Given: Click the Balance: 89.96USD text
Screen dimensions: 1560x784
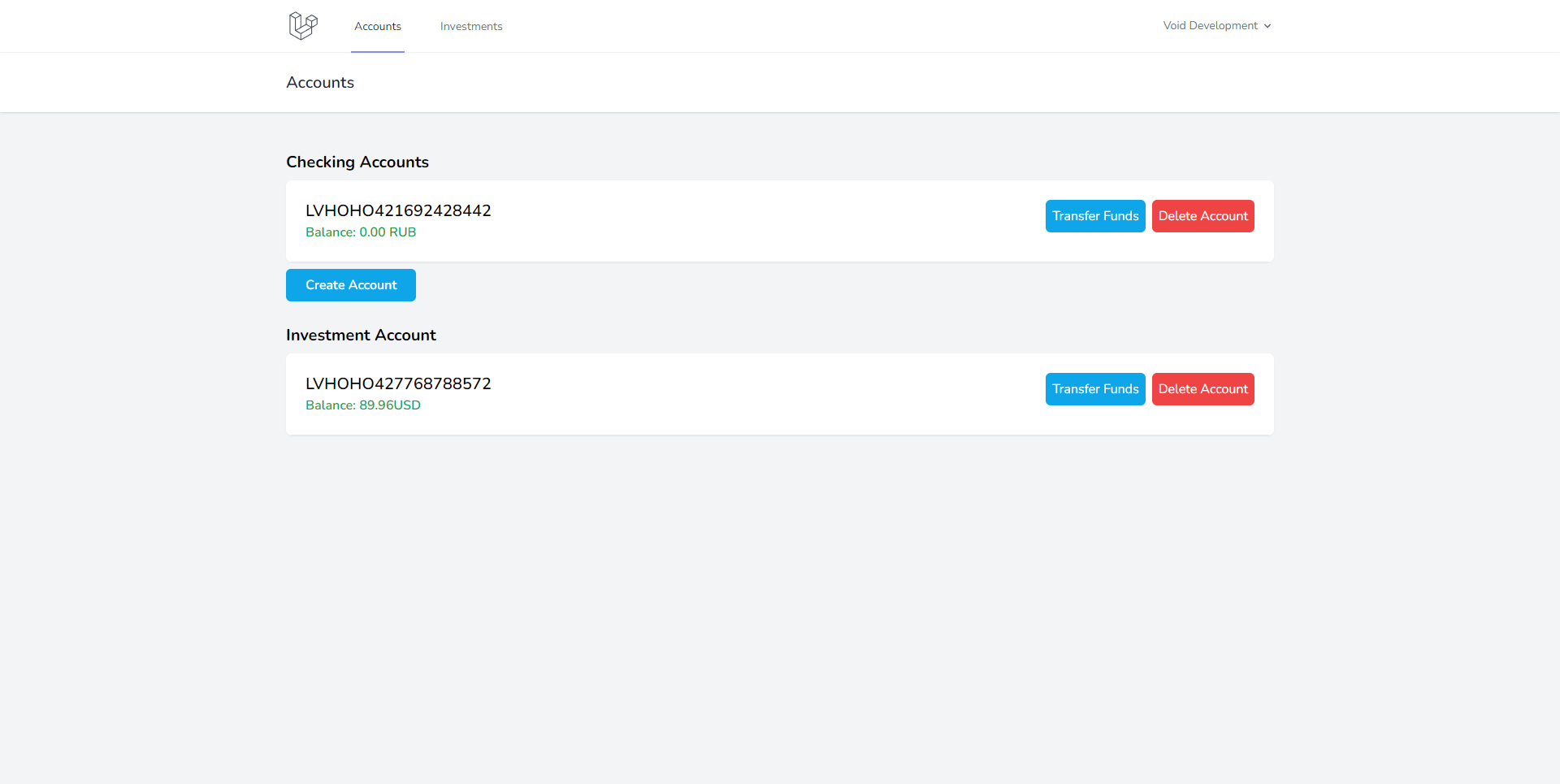Looking at the screenshot, I should pyautogui.click(x=363, y=405).
